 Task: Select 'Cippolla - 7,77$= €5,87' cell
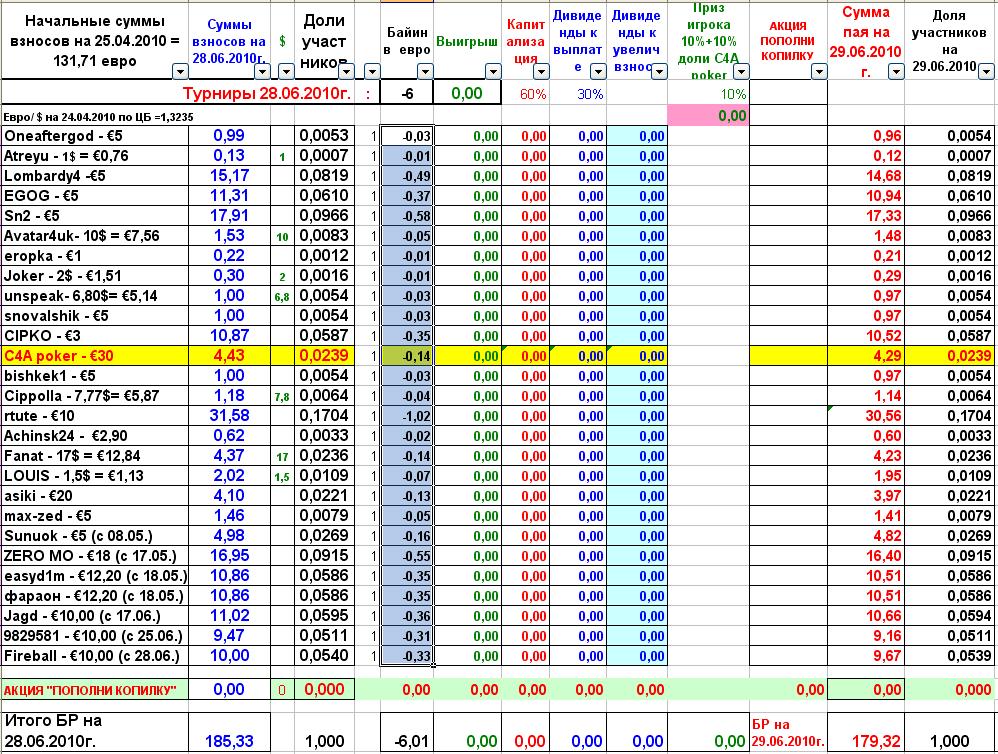pyautogui.click(x=95, y=396)
